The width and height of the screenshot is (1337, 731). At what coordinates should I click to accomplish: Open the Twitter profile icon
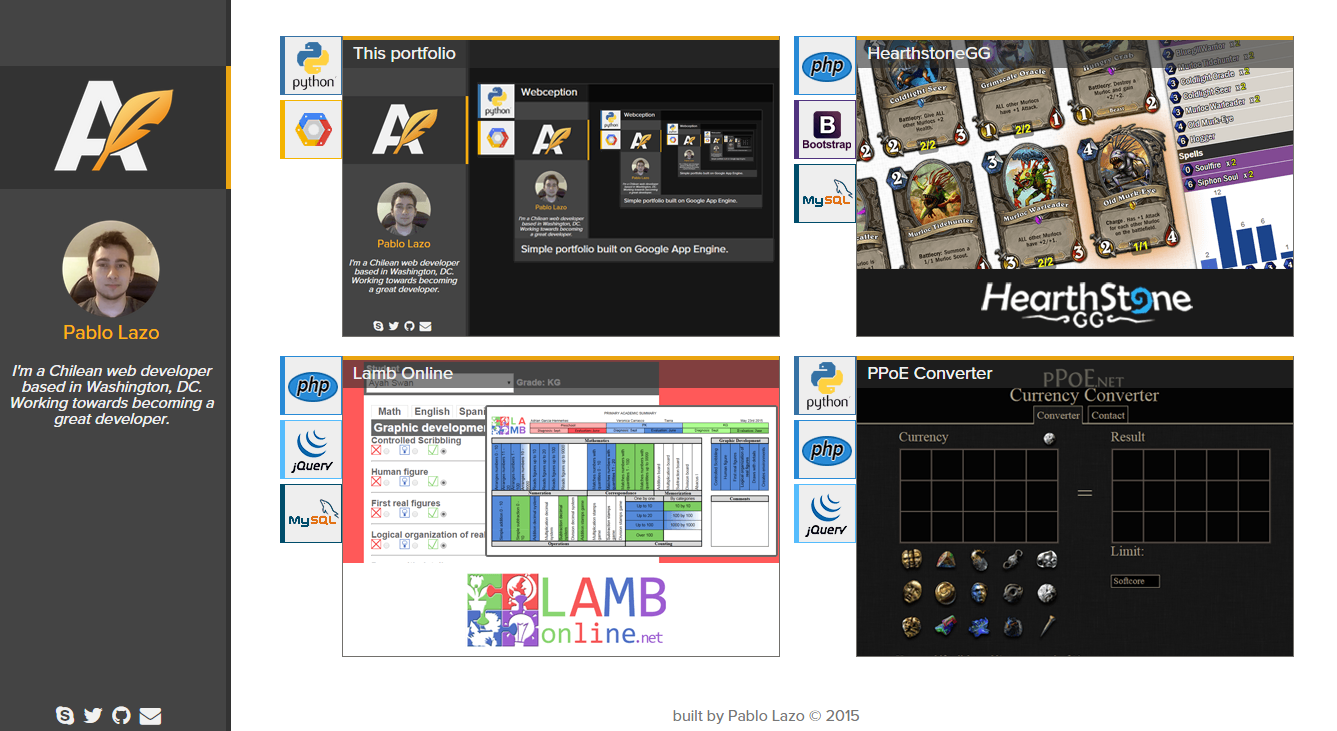pyautogui.click(x=93, y=715)
